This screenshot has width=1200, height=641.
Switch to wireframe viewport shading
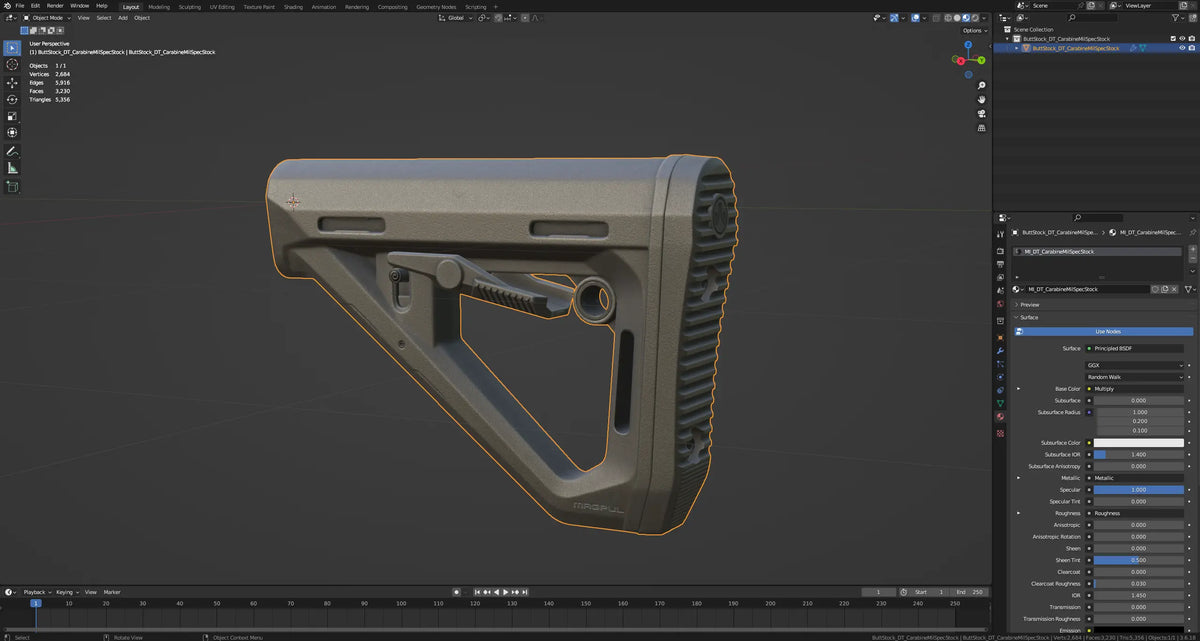click(x=949, y=18)
